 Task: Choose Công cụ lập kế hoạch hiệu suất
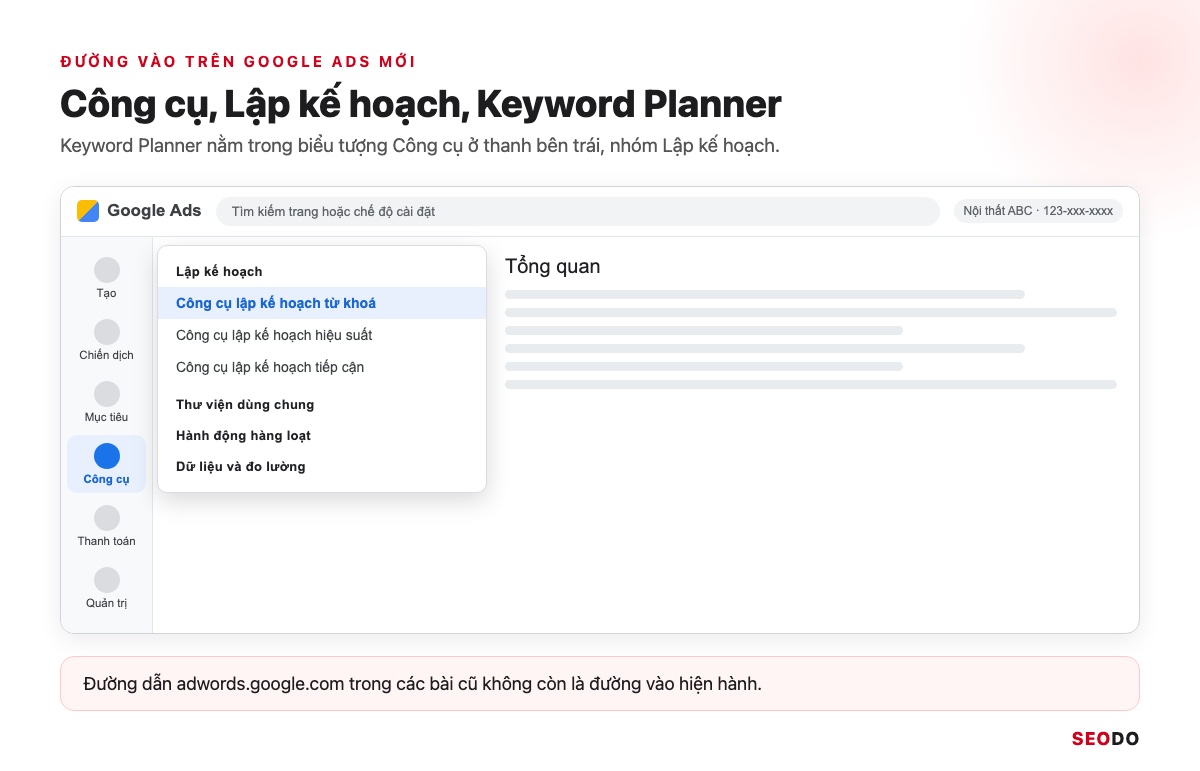click(322, 335)
